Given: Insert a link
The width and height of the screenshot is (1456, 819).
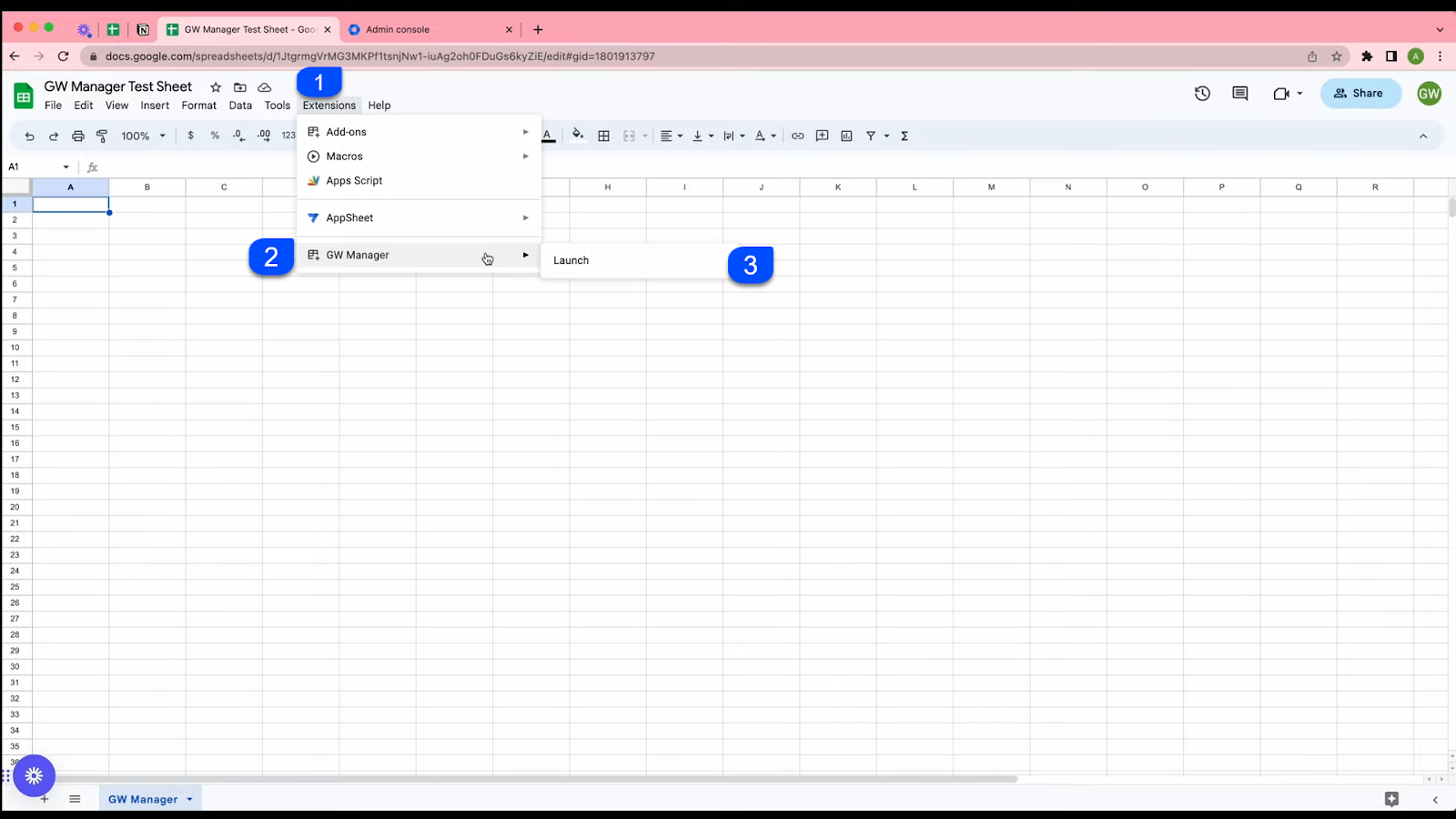Looking at the screenshot, I should pos(797,136).
